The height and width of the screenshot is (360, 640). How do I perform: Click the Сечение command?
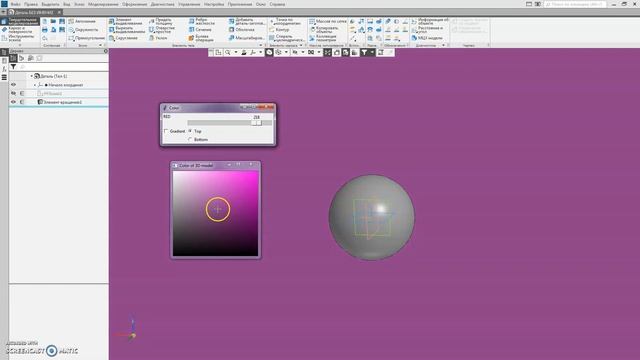200,30
